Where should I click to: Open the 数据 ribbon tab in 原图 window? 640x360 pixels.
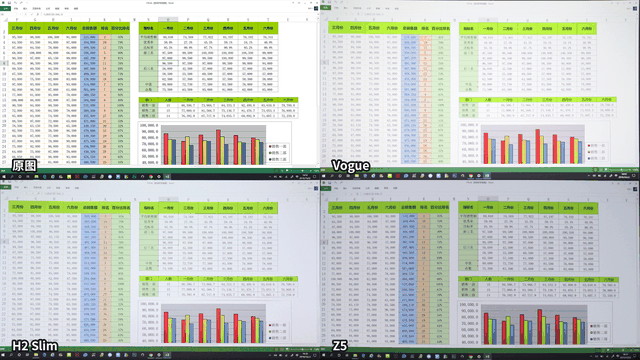tap(57, 9)
